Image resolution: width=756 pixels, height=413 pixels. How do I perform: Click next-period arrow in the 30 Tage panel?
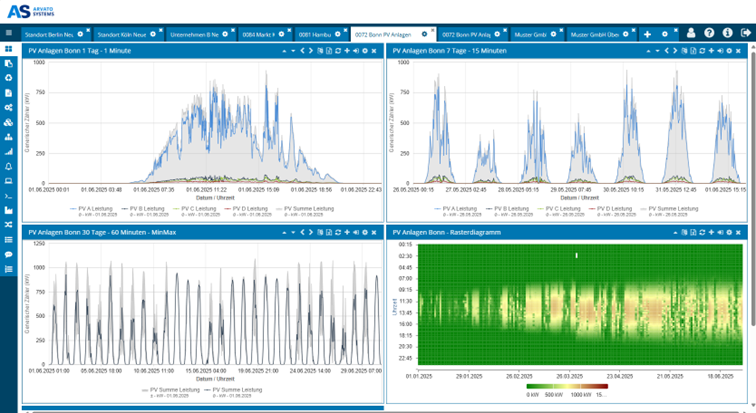coord(309,232)
